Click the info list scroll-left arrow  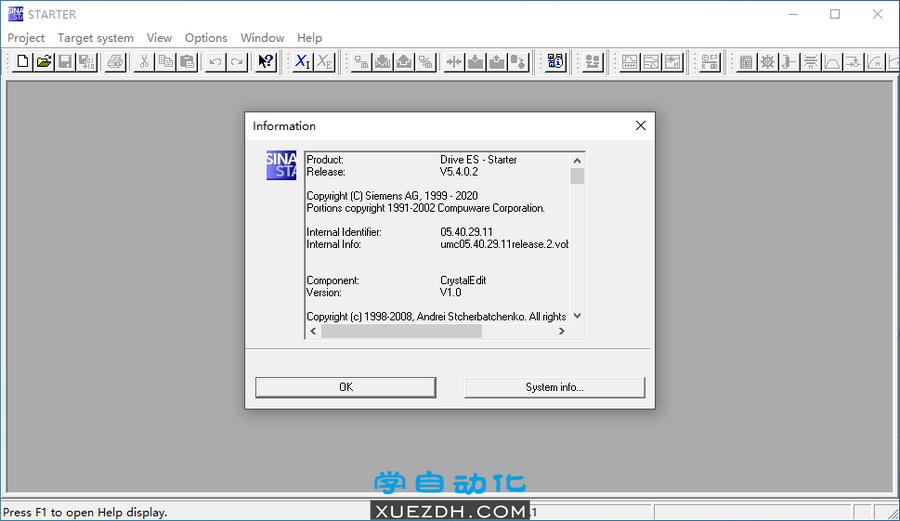tap(313, 331)
